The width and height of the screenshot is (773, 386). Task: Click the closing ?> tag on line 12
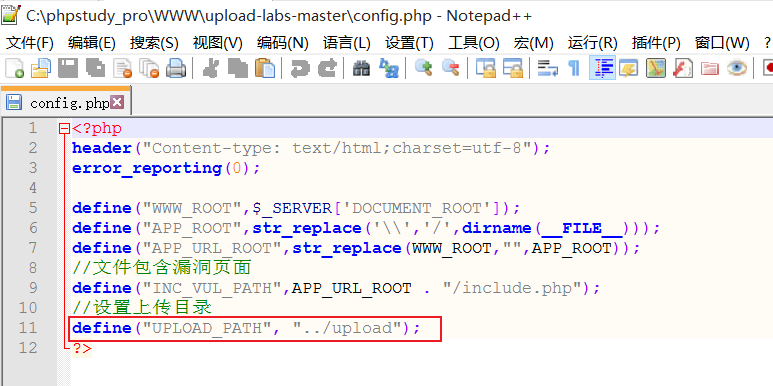coord(82,348)
